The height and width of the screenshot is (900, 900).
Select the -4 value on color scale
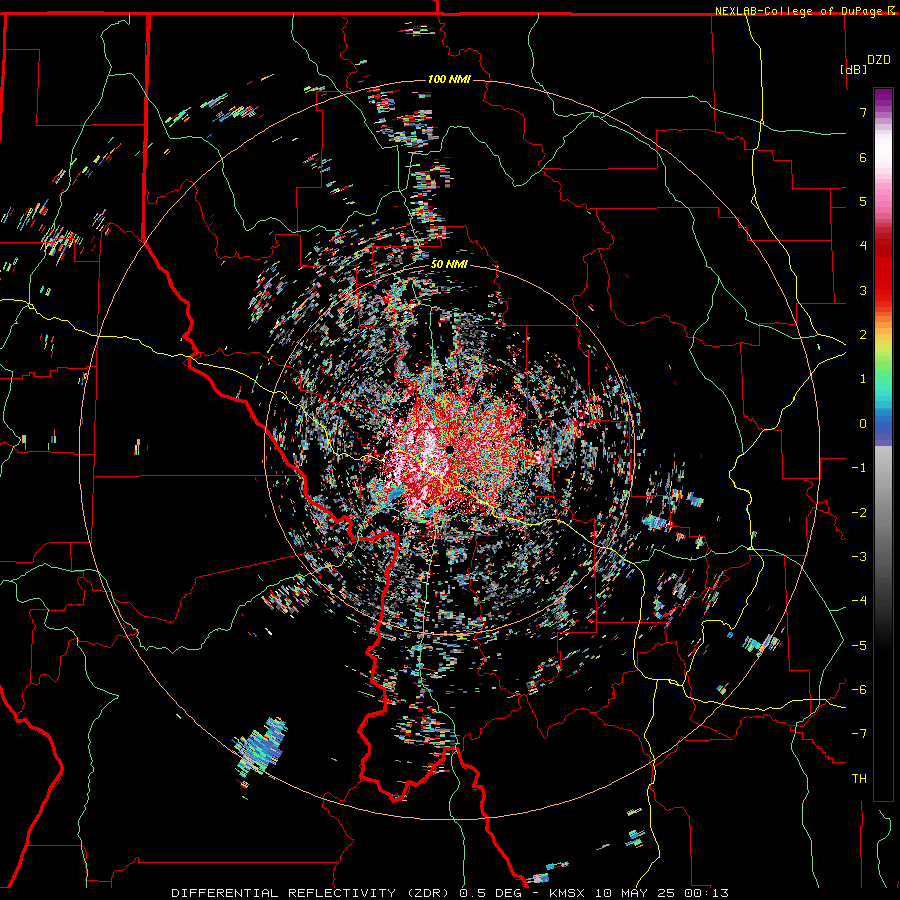click(859, 601)
